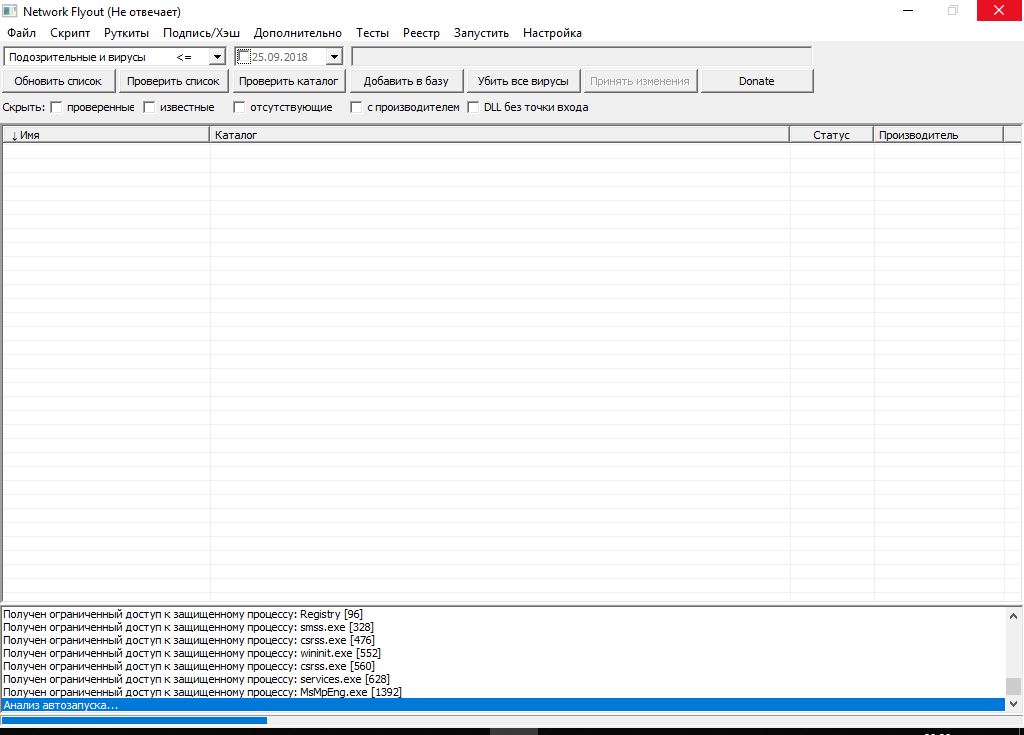1024x735 pixels.
Task: Open the Руткиты menu
Action: pyautogui.click(x=126, y=33)
